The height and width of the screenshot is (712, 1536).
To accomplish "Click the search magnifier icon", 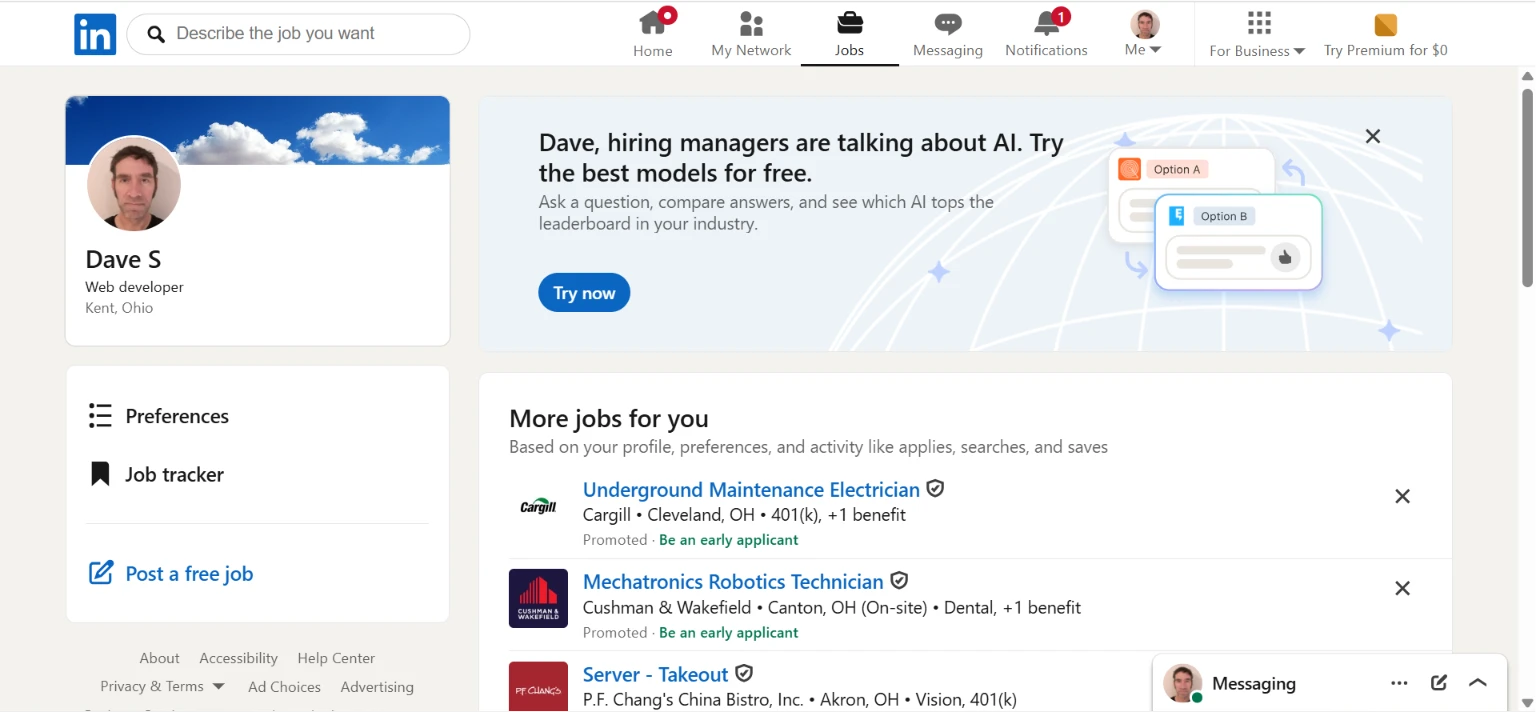I will pyautogui.click(x=156, y=34).
